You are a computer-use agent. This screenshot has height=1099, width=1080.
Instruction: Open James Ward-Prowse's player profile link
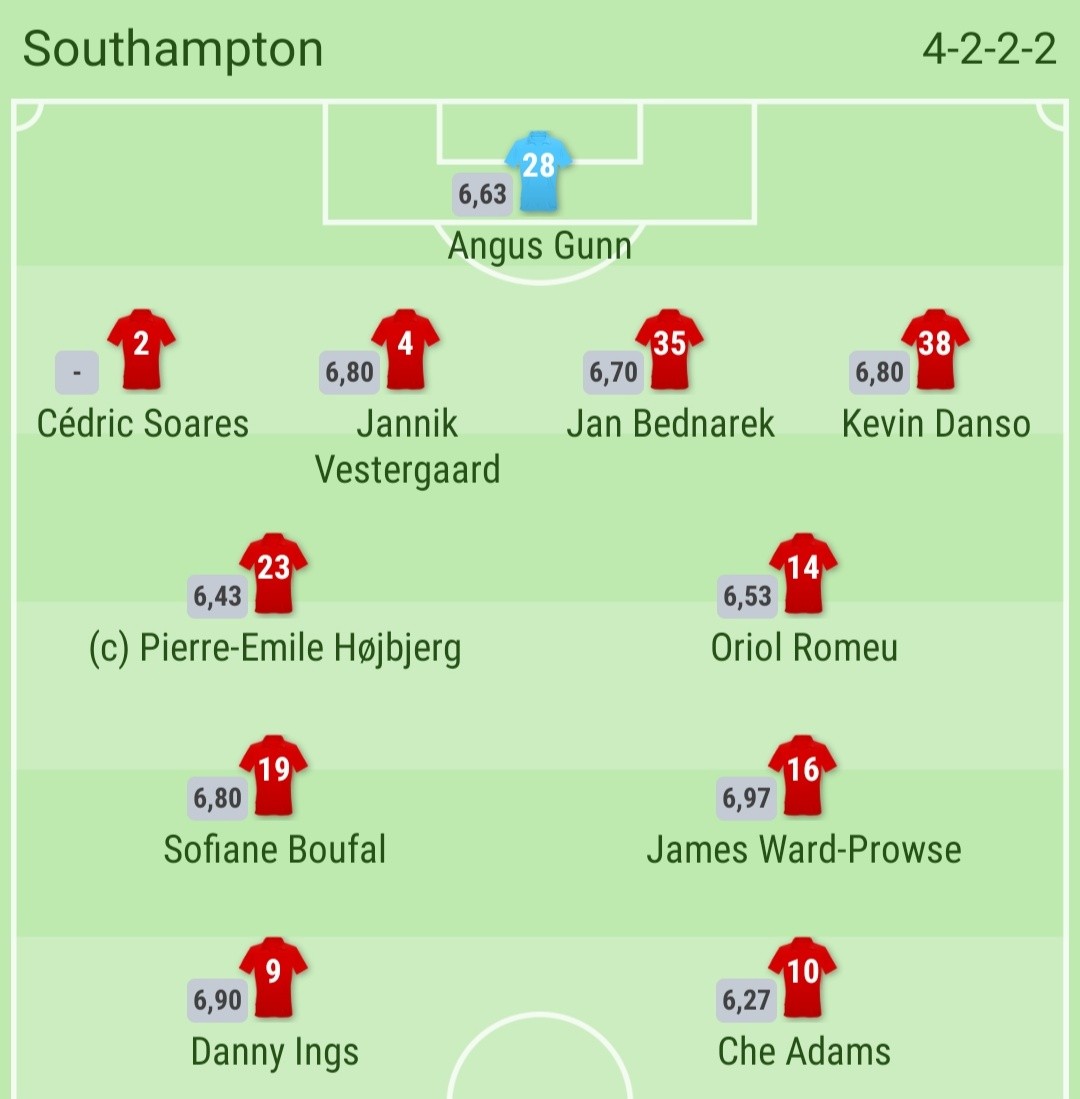coord(804,849)
